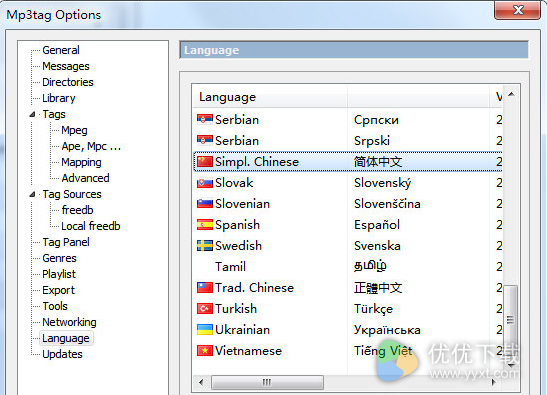Click the Turkish flag icon
The width and height of the screenshot is (547, 395).
205,309
